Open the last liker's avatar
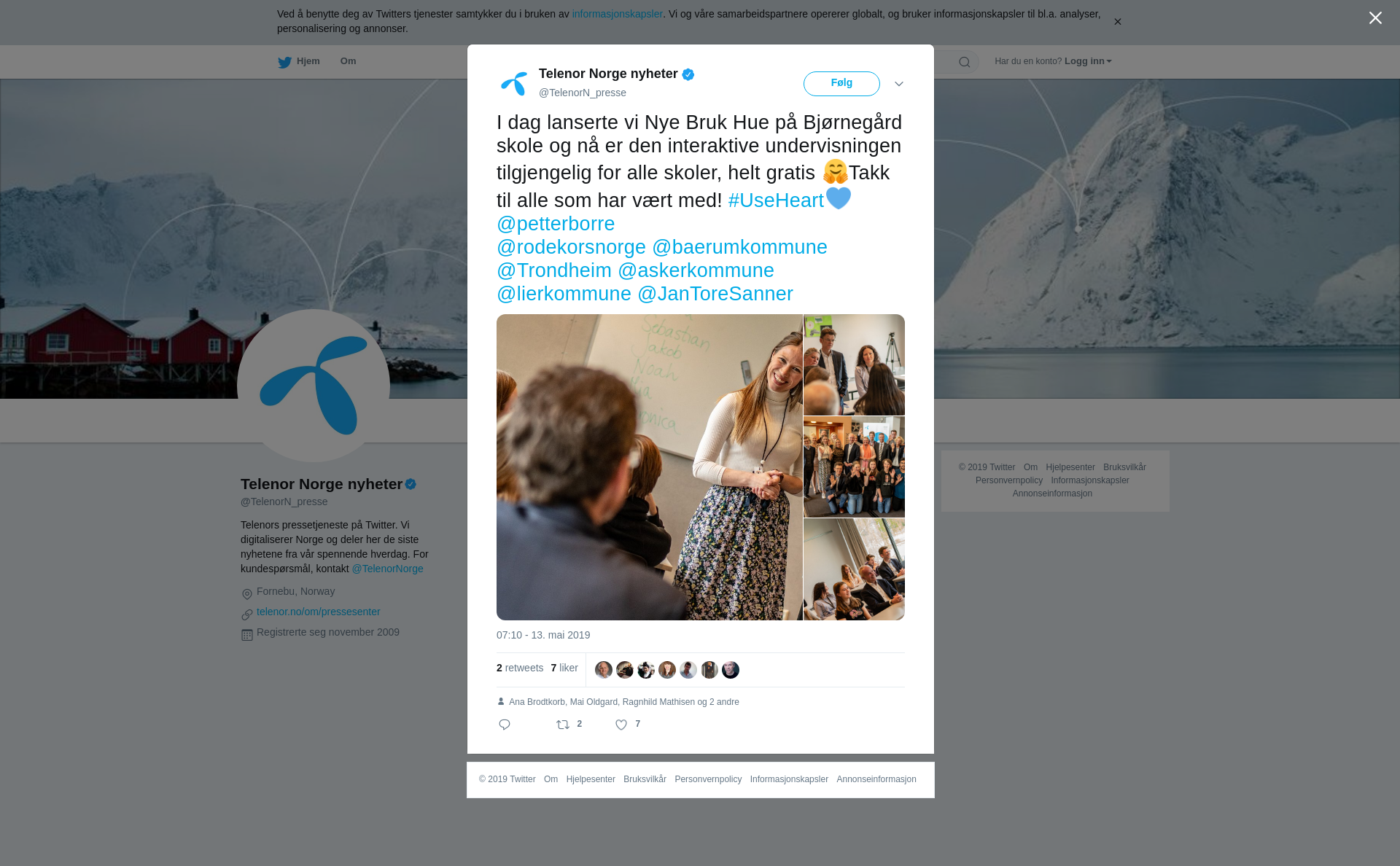The image size is (1400, 866). [731, 670]
